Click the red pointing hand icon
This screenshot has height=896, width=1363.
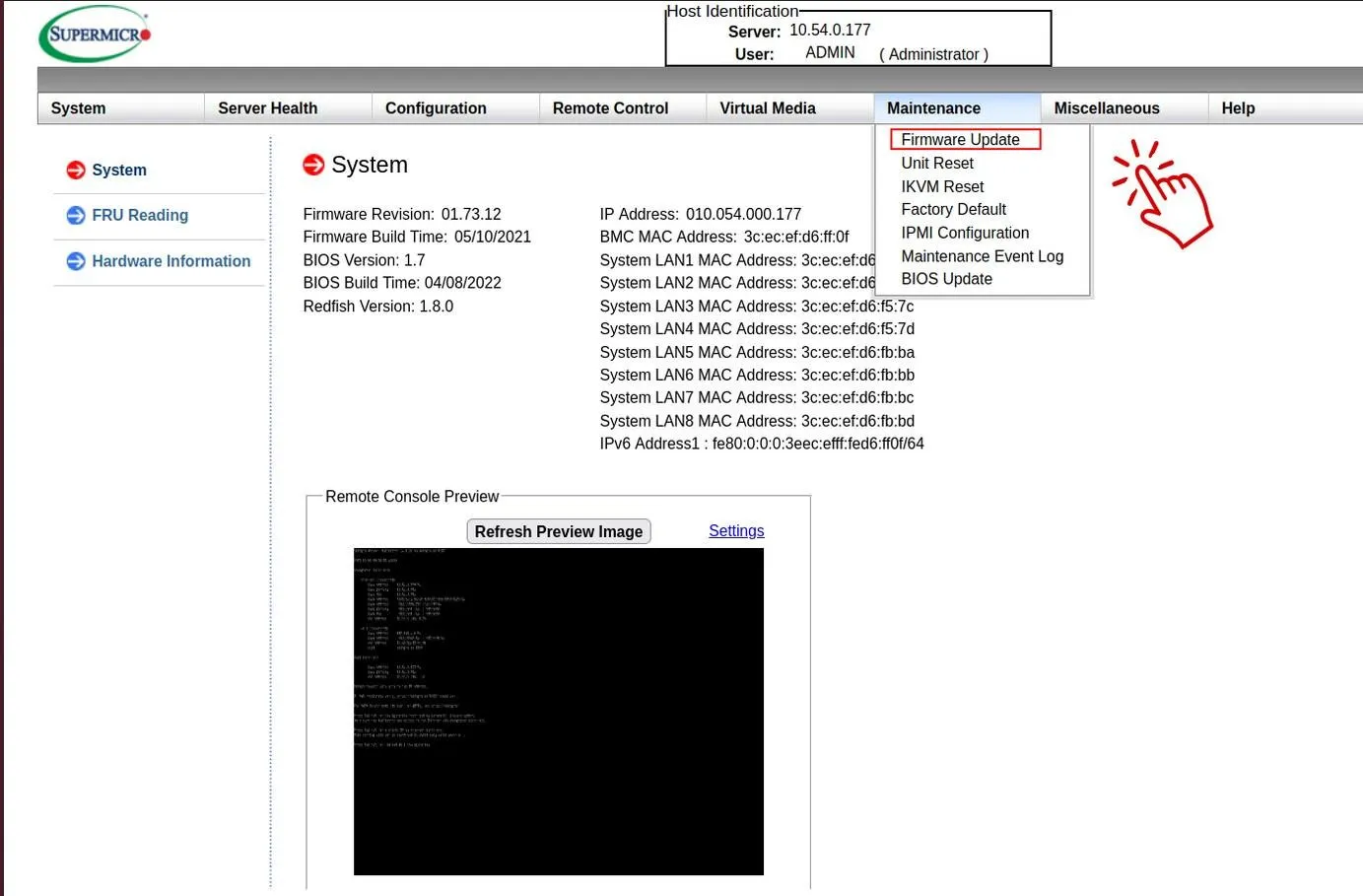pyautogui.click(x=1163, y=193)
